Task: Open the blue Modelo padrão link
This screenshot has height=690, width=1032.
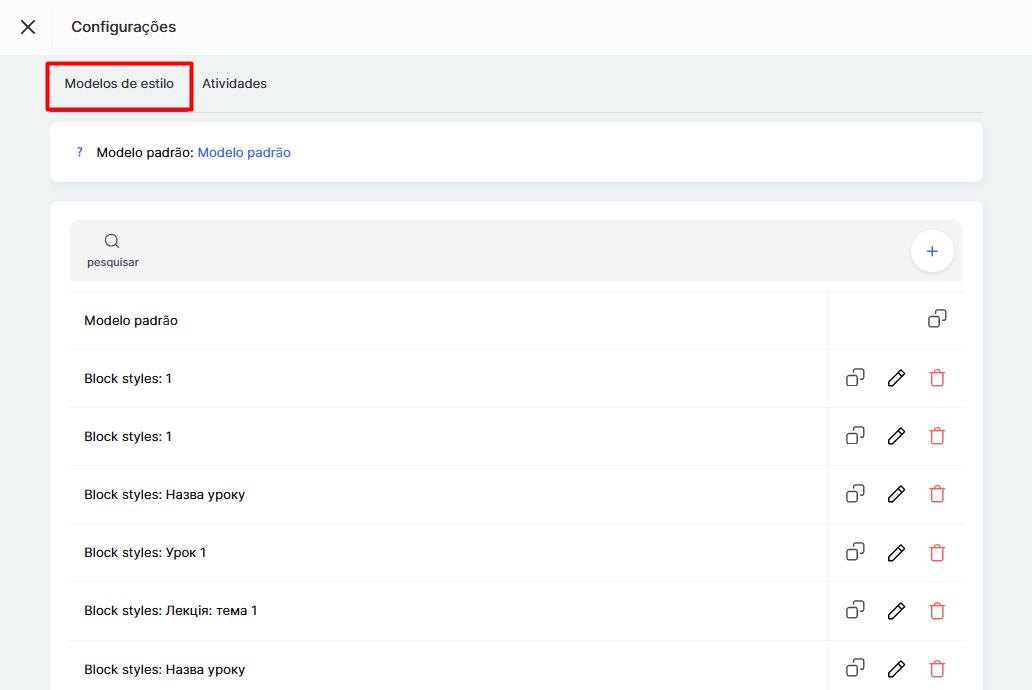Action: 244,153
